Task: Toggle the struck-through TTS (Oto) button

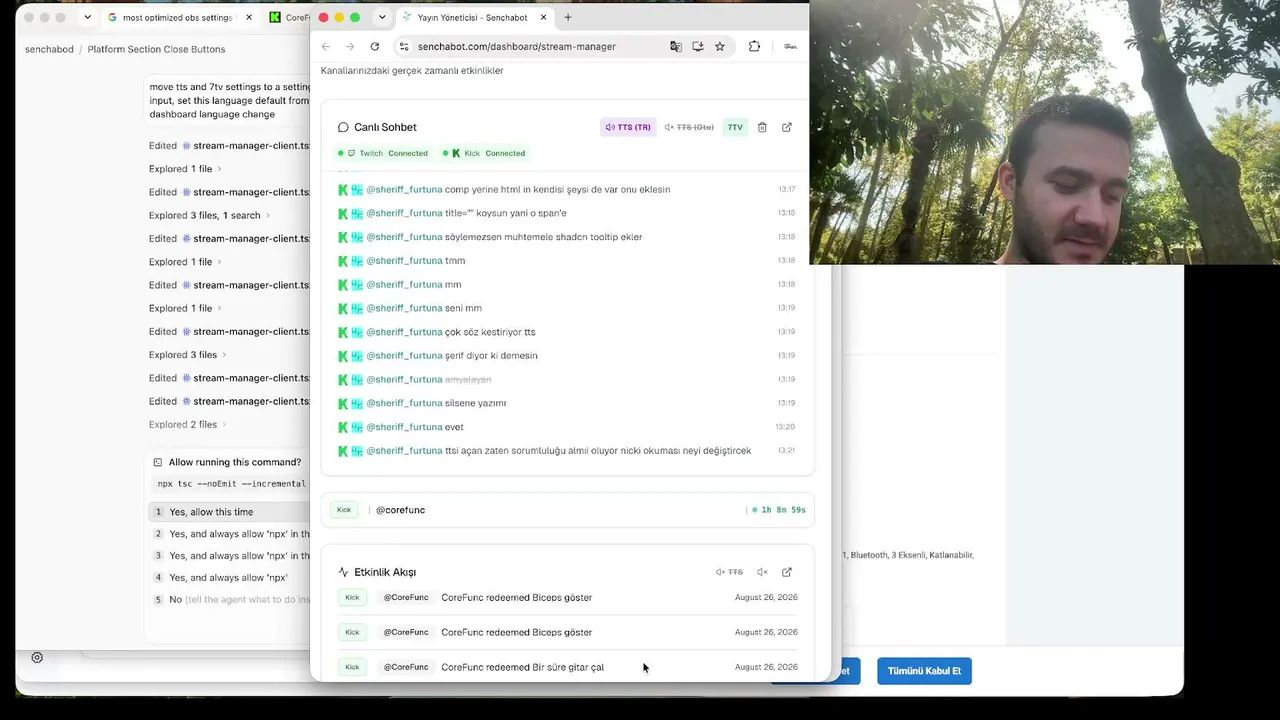Action: 689,127
